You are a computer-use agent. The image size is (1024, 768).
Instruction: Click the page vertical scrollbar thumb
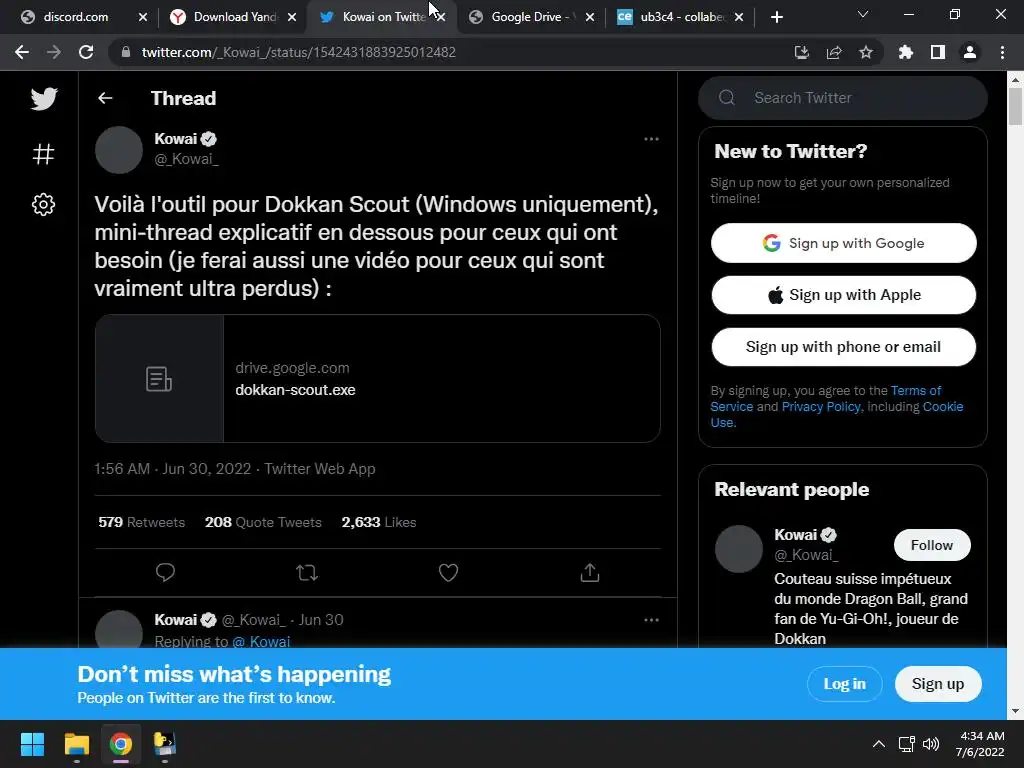pyautogui.click(x=1015, y=105)
